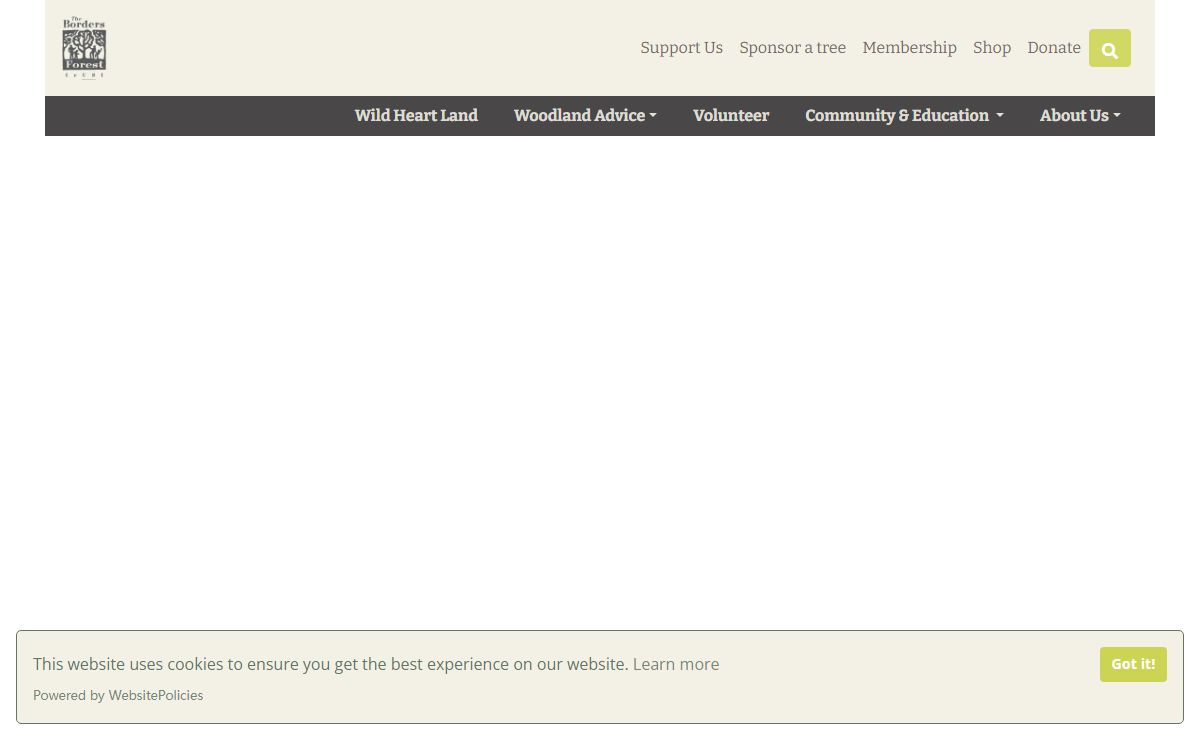
Task: Expand the Community & Education dropdown
Action: click(904, 116)
